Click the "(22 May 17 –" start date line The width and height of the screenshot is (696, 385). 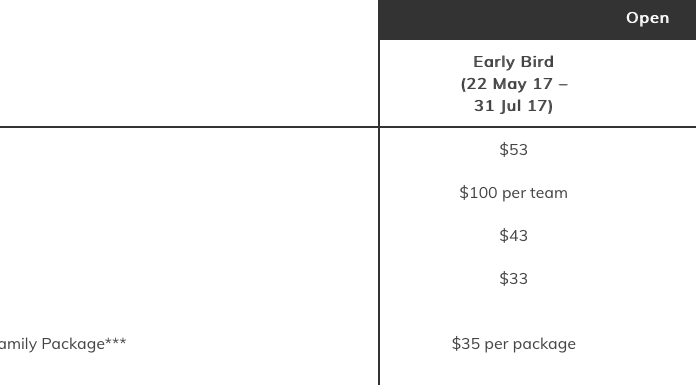pos(514,84)
